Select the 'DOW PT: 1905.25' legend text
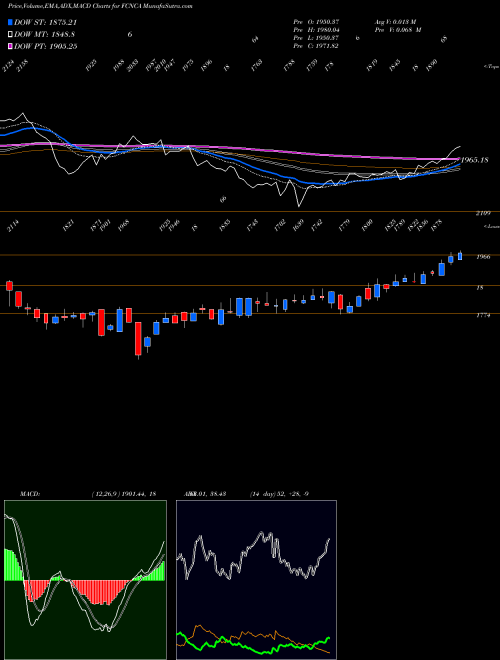The image size is (500, 660). click(x=45, y=46)
